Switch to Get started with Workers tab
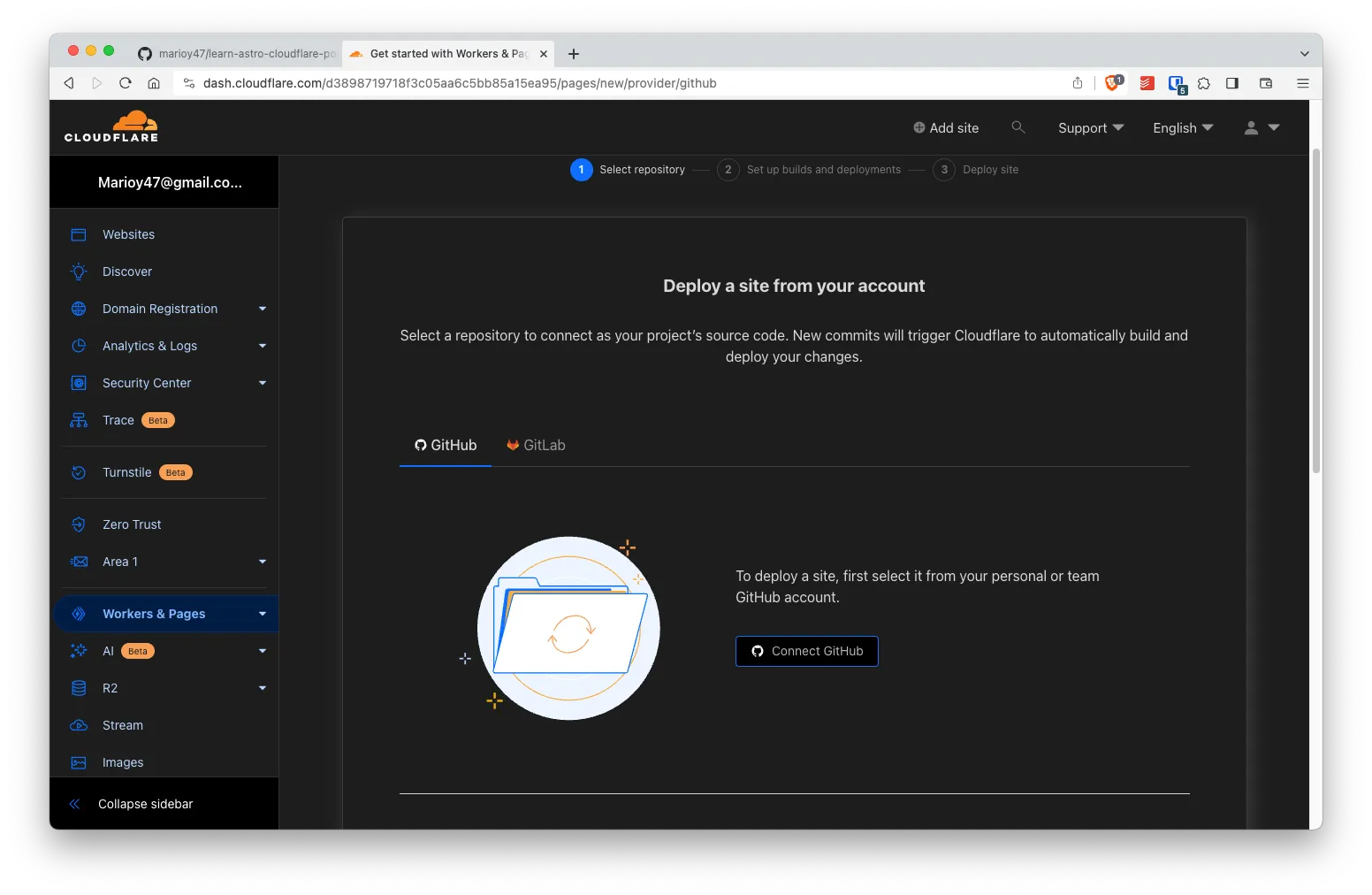Screen dimensions: 1372x895 [448, 54]
